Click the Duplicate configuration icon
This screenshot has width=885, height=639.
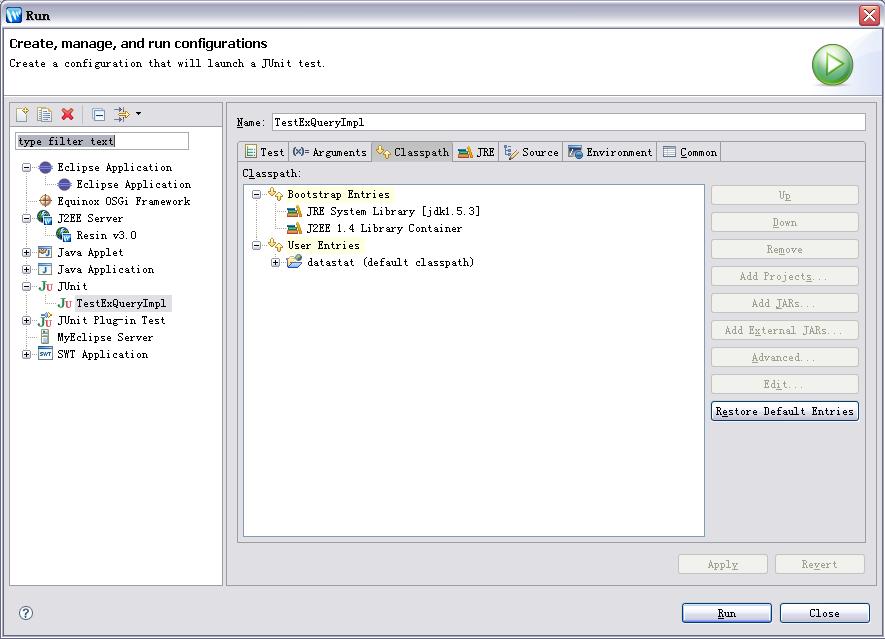tap(45, 115)
